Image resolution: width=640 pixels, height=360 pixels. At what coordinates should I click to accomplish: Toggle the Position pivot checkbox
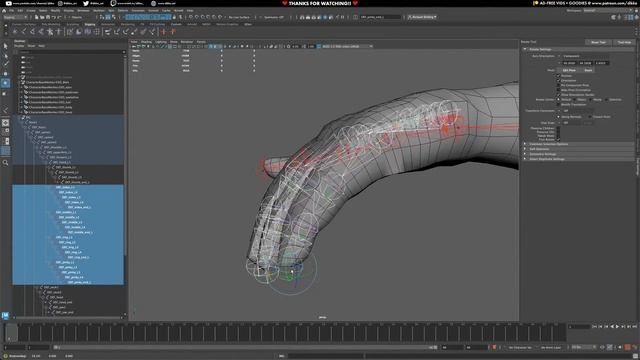pos(558,76)
